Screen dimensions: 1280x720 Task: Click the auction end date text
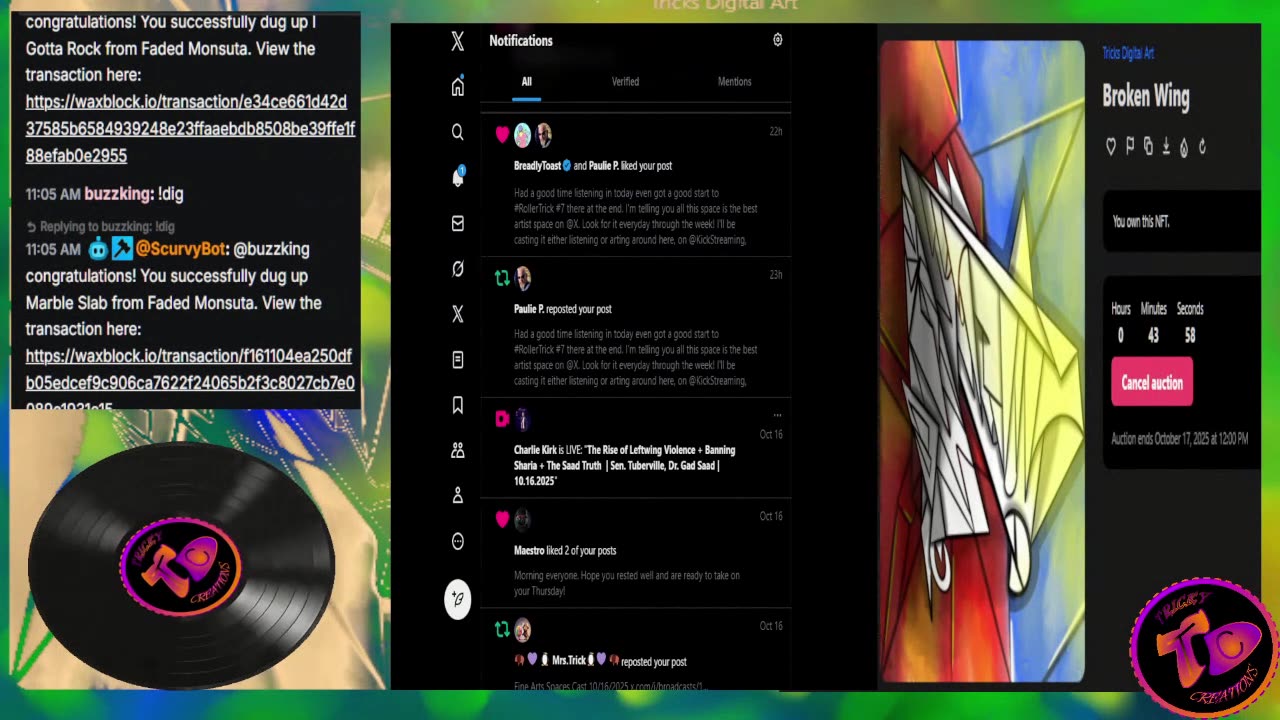click(1180, 438)
